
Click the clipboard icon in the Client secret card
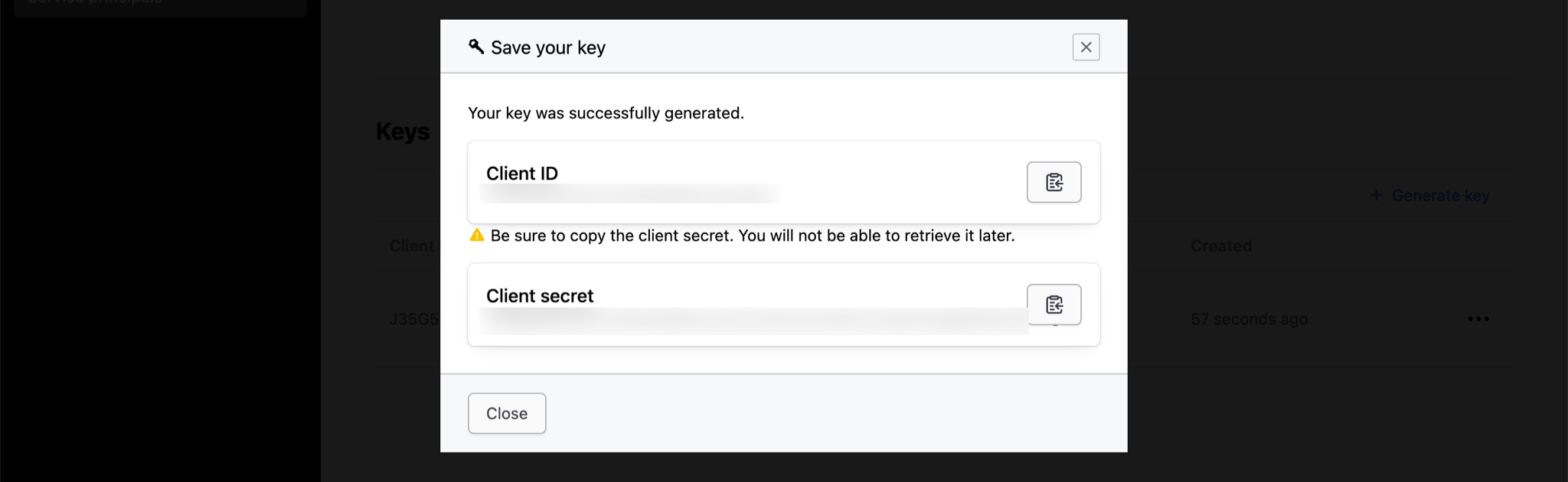(x=1053, y=304)
